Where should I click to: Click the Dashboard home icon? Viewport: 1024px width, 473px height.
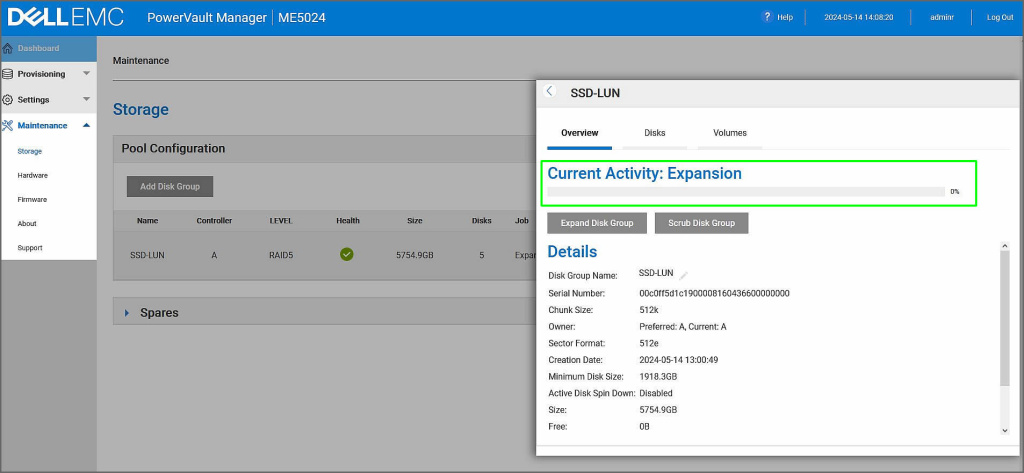8,48
